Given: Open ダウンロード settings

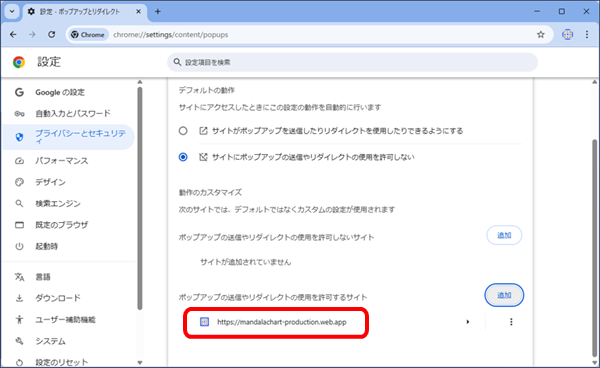Looking at the screenshot, I should pos(69,298).
